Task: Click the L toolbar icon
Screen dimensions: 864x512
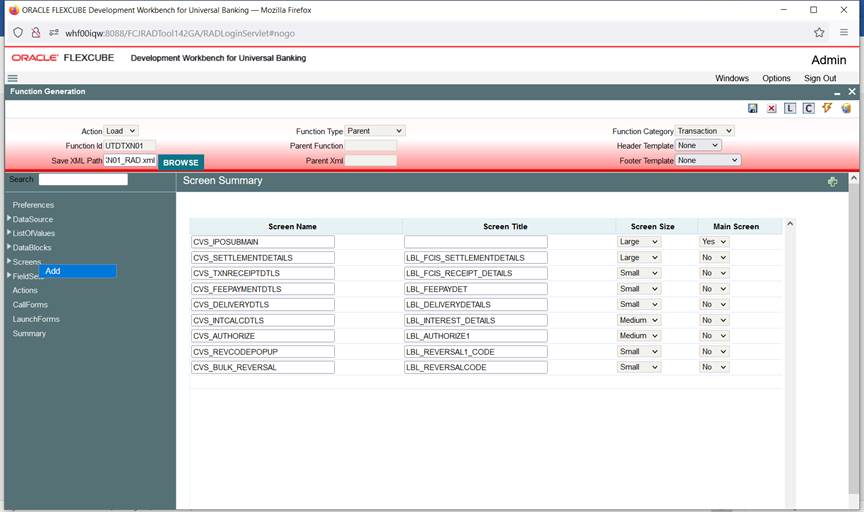Action: [x=790, y=108]
